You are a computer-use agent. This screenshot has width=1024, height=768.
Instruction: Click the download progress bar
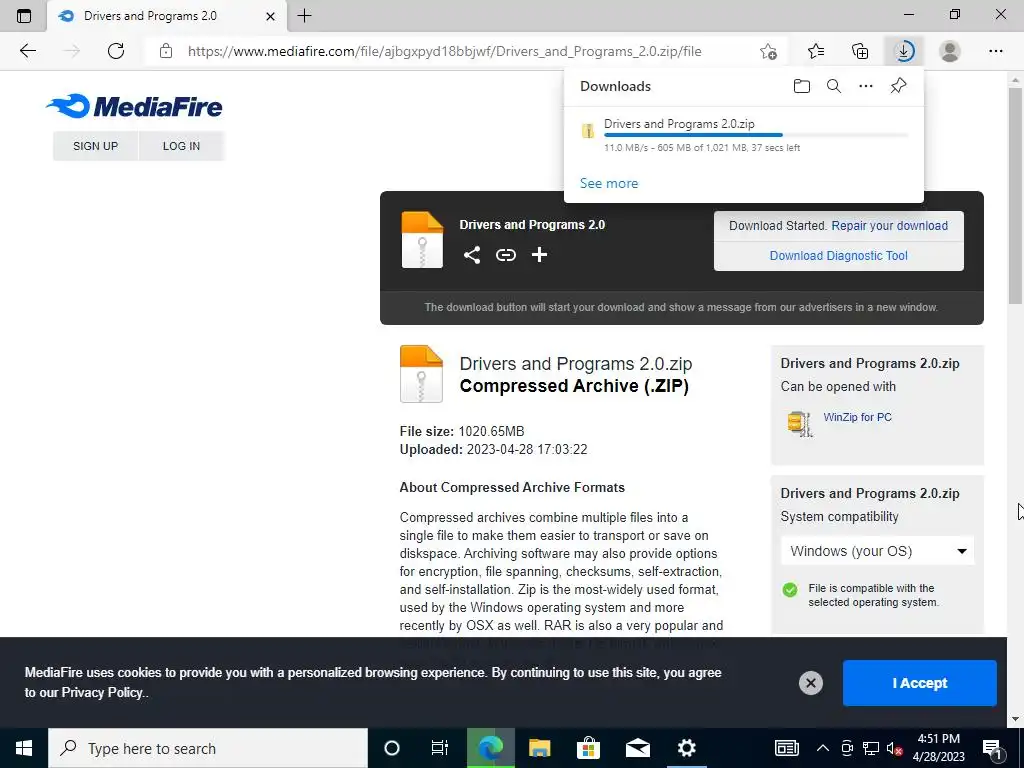756,135
